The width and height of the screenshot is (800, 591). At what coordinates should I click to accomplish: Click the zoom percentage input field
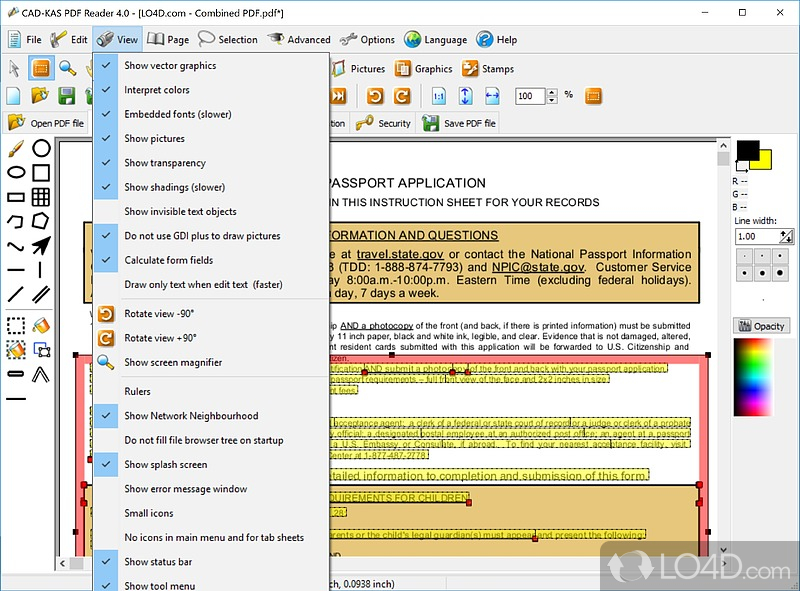pyautogui.click(x=530, y=96)
